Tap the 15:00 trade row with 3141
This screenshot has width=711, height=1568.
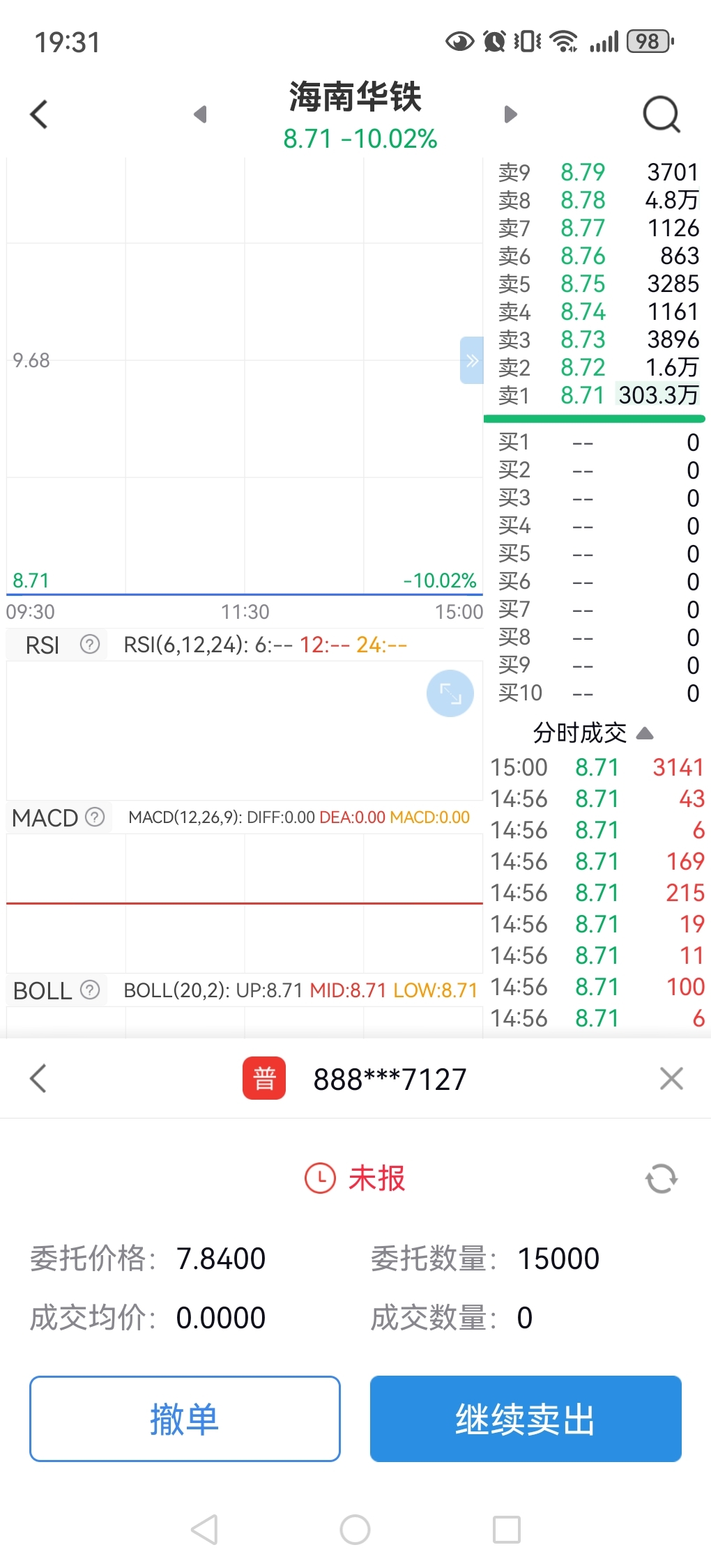click(x=597, y=767)
